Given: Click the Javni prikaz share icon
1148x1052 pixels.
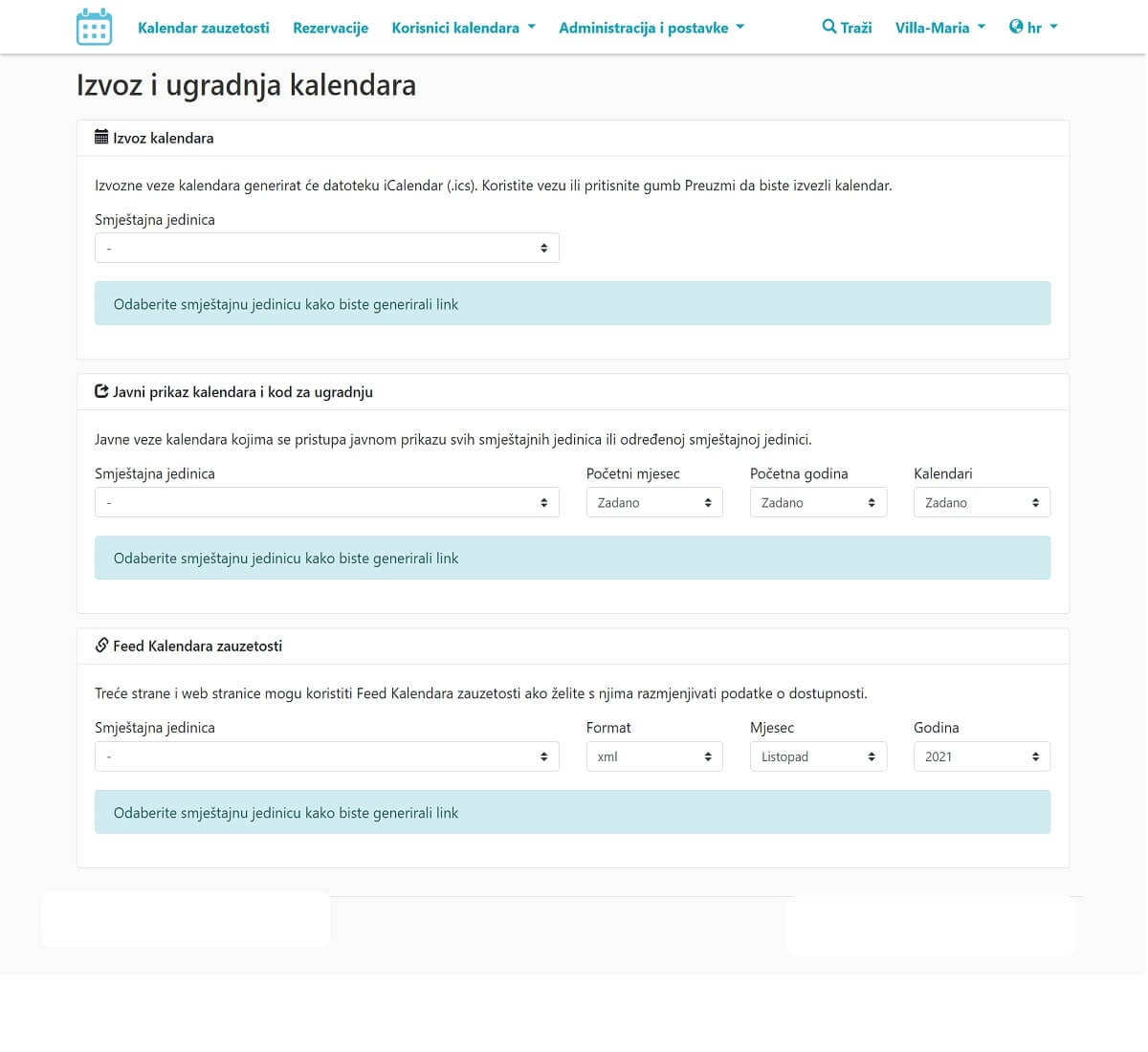Looking at the screenshot, I should [101, 391].
